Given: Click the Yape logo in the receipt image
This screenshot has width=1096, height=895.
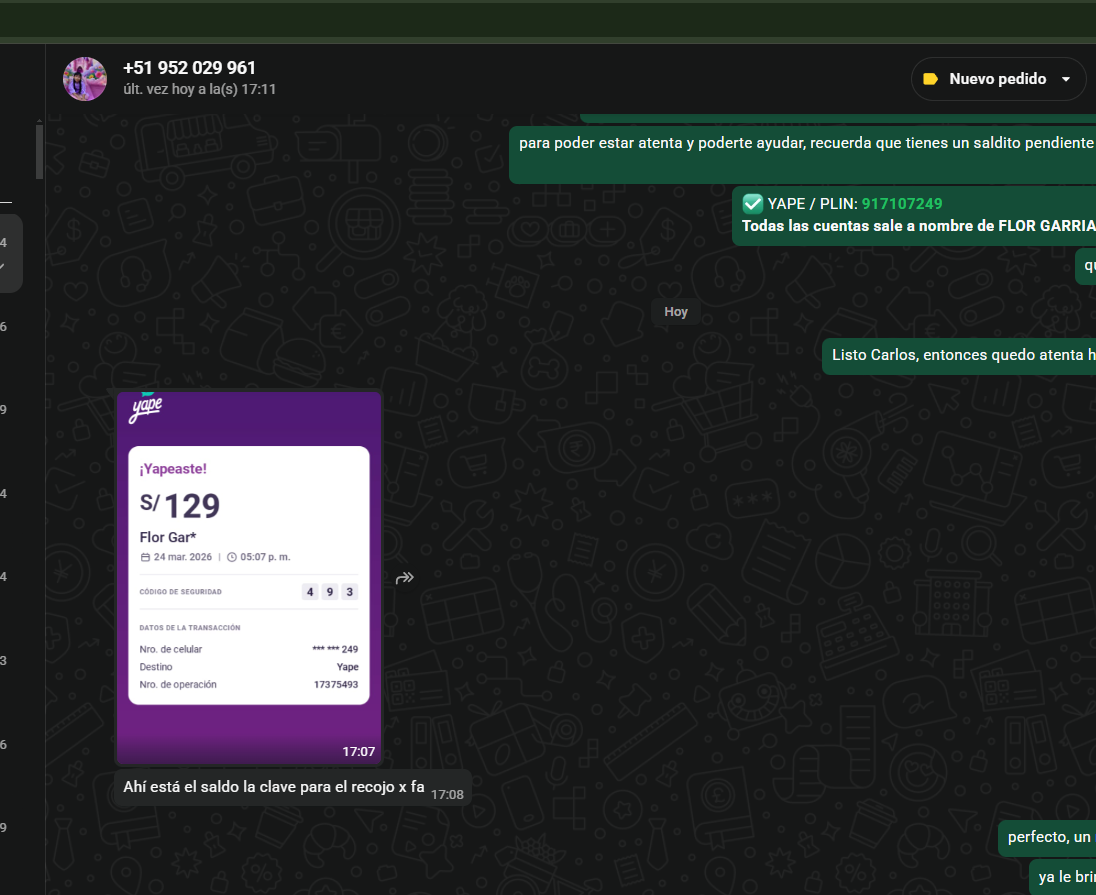Looking at the screenshot, I should tap(146, 409).
